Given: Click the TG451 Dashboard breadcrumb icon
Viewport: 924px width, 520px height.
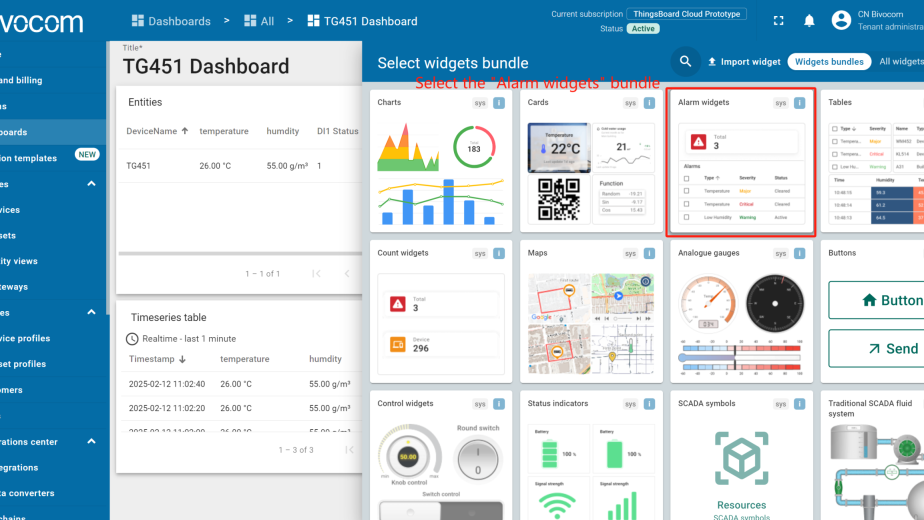Looking at the screenshot, I should tap(314, 21).
